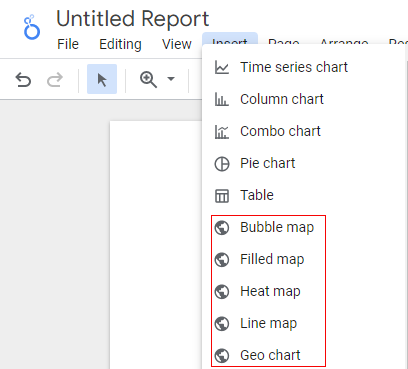408x369 pixels.
Task: Open the zoom level dropdown arrow
Action: click(171, 79)
